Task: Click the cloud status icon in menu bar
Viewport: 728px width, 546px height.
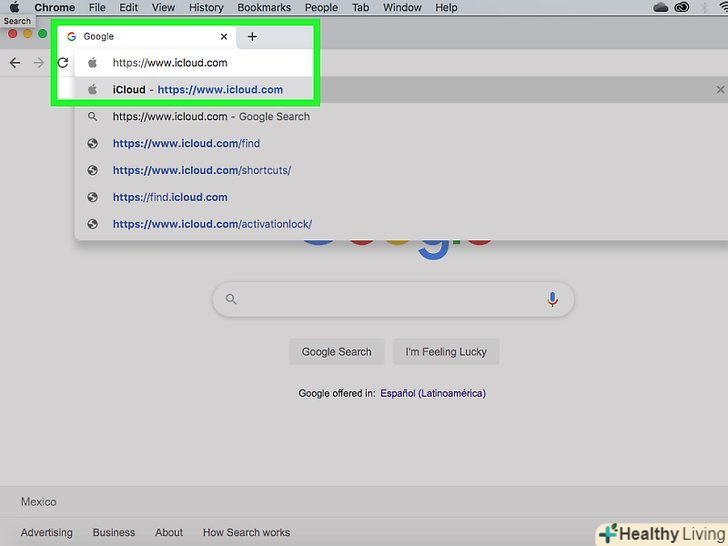Action: [660, 7]
